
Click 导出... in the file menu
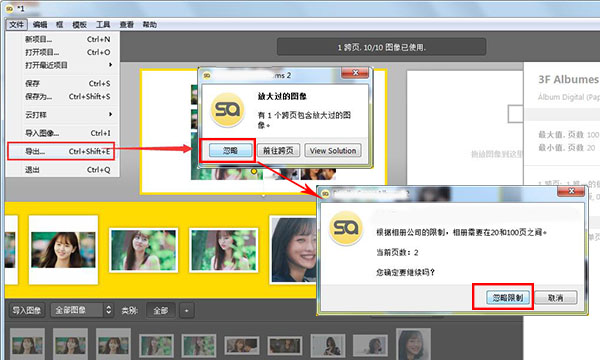point(61,151)
